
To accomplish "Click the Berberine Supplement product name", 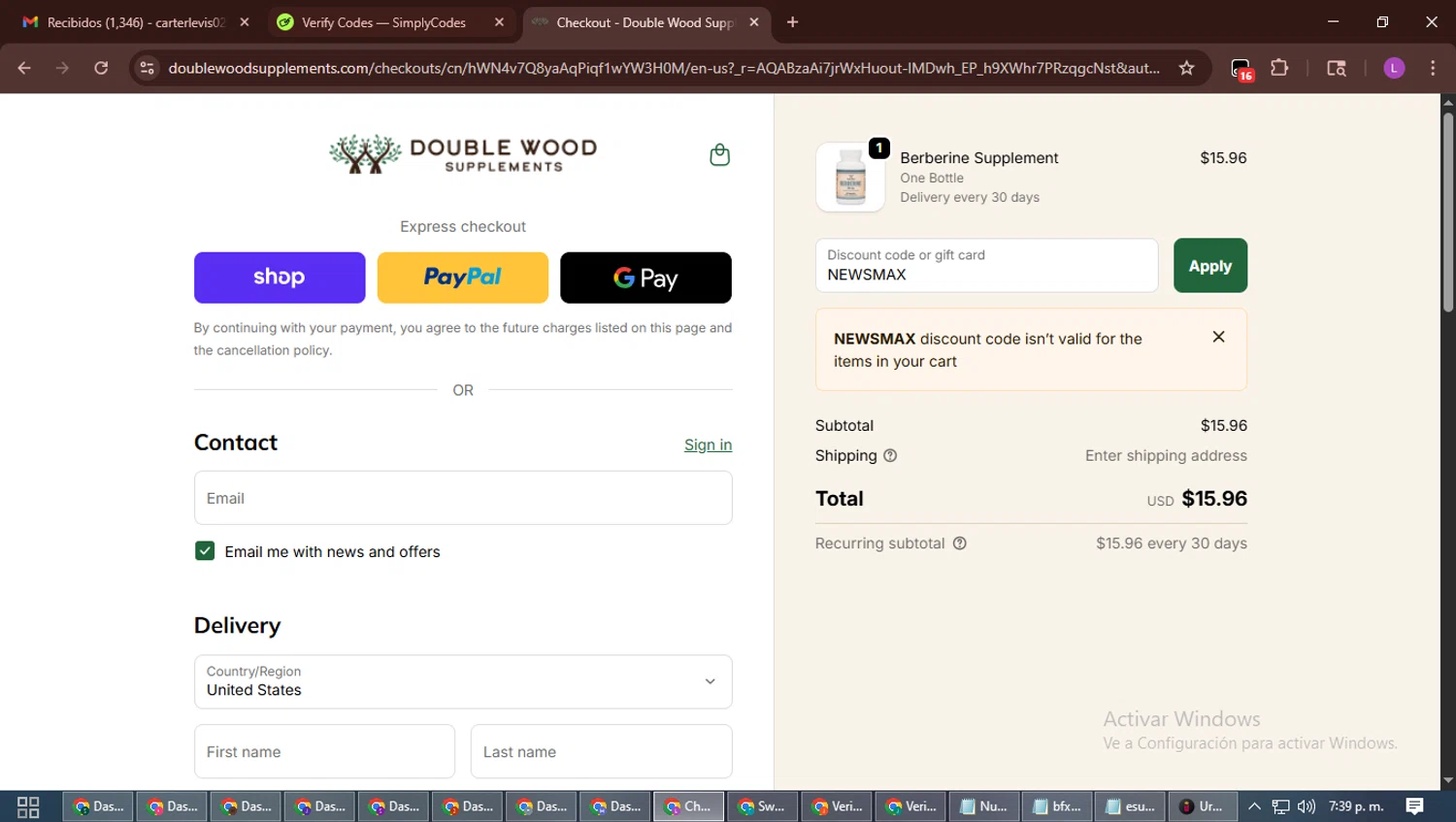I will 978,158.
